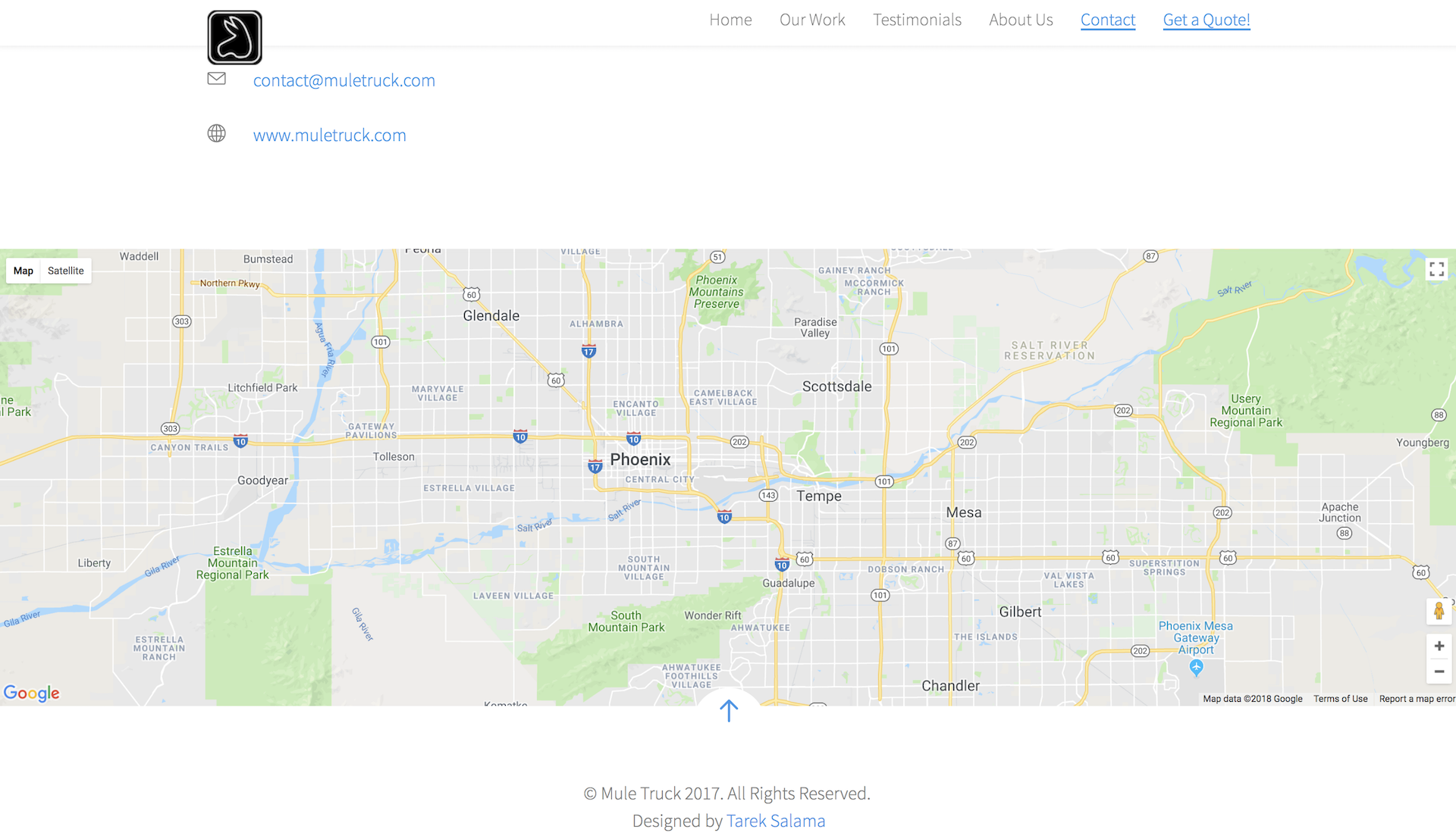The width and height of the screenshot is (1456, 833).
Task: Open Tarek Salama designer link
Action: [776, 820]
